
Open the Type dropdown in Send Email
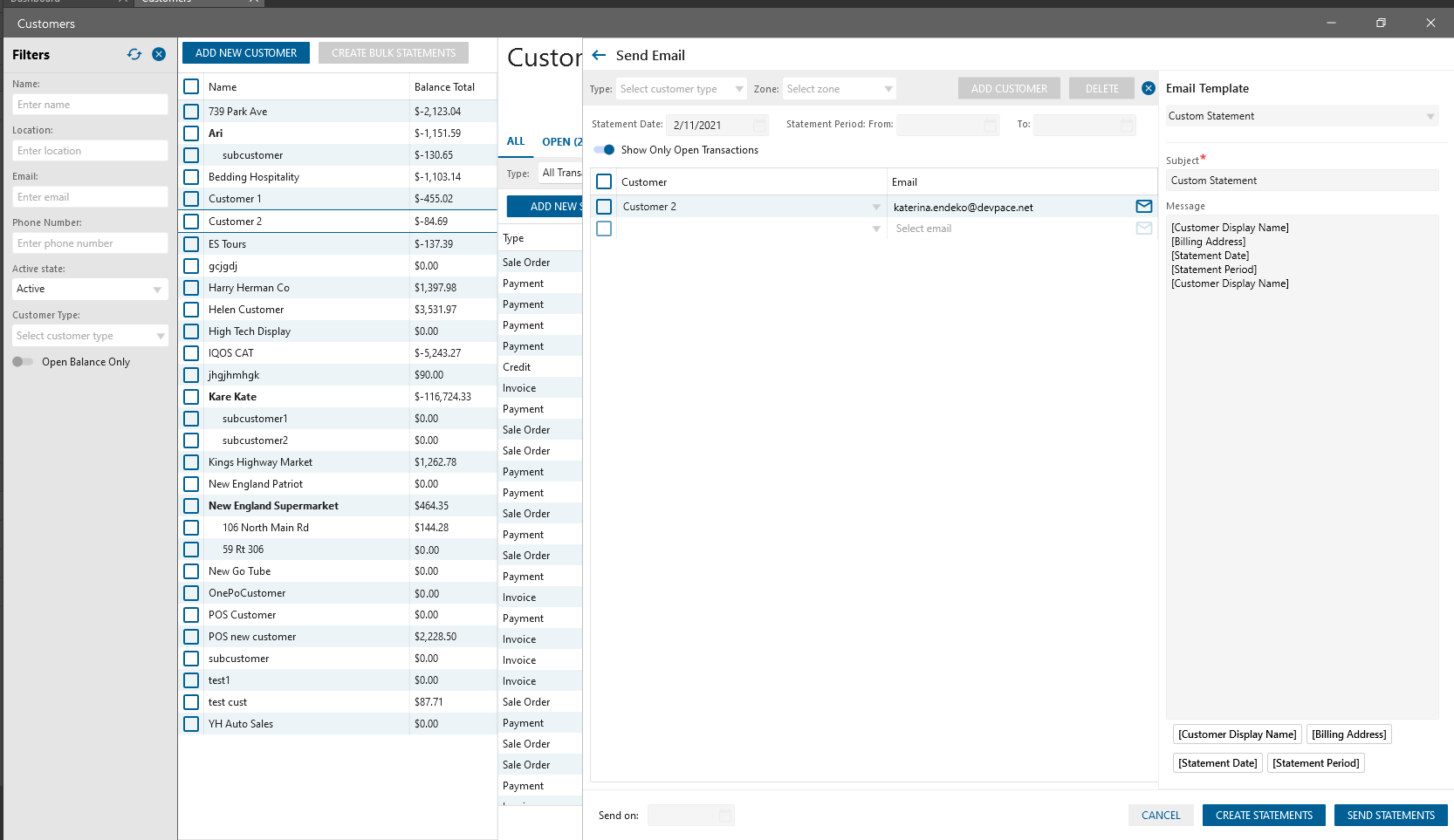(682, 89)
